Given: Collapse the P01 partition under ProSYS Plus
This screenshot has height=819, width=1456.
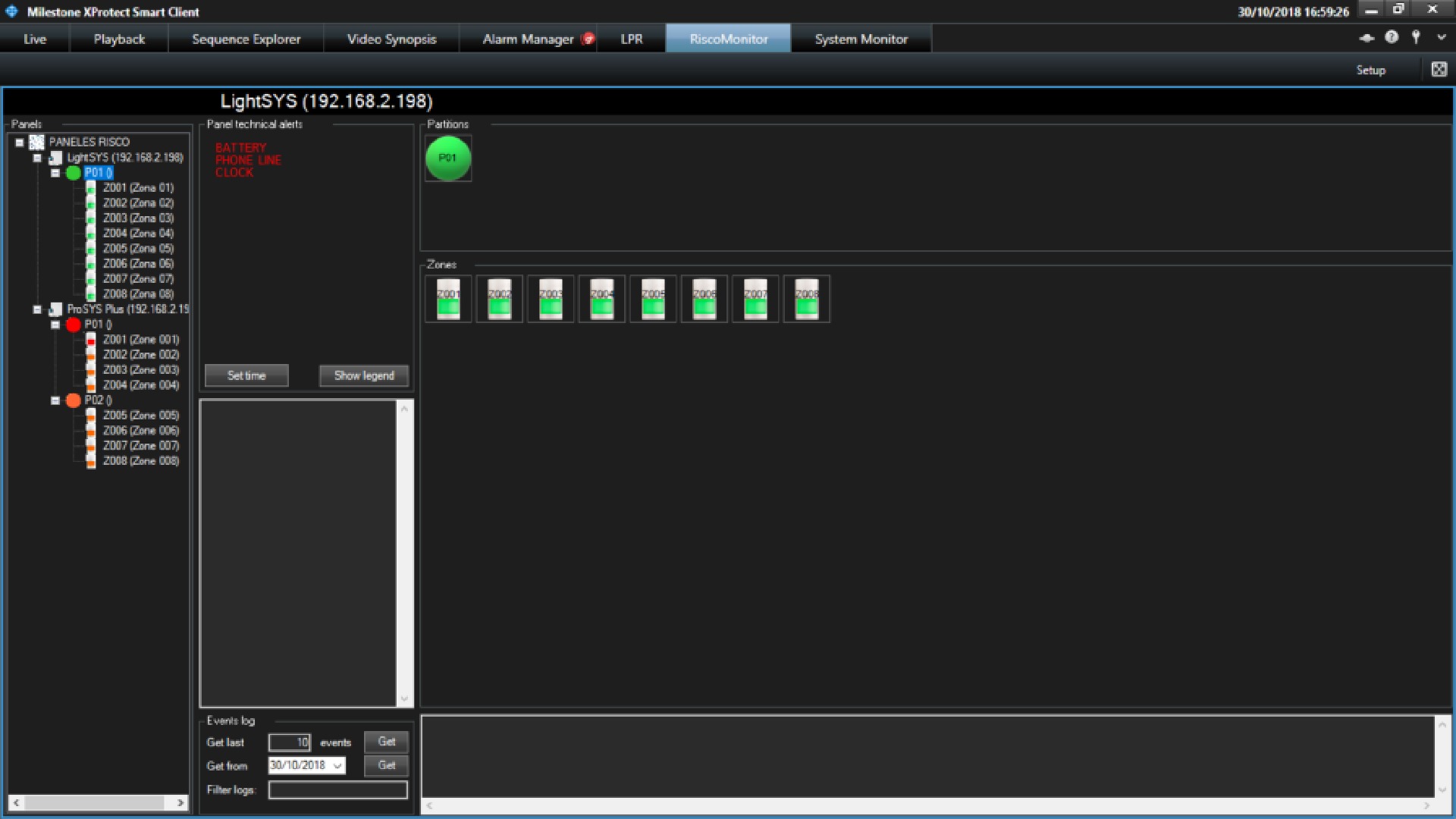Looking at the screenshot, I should pyautogui.click(x=55, y=325).
